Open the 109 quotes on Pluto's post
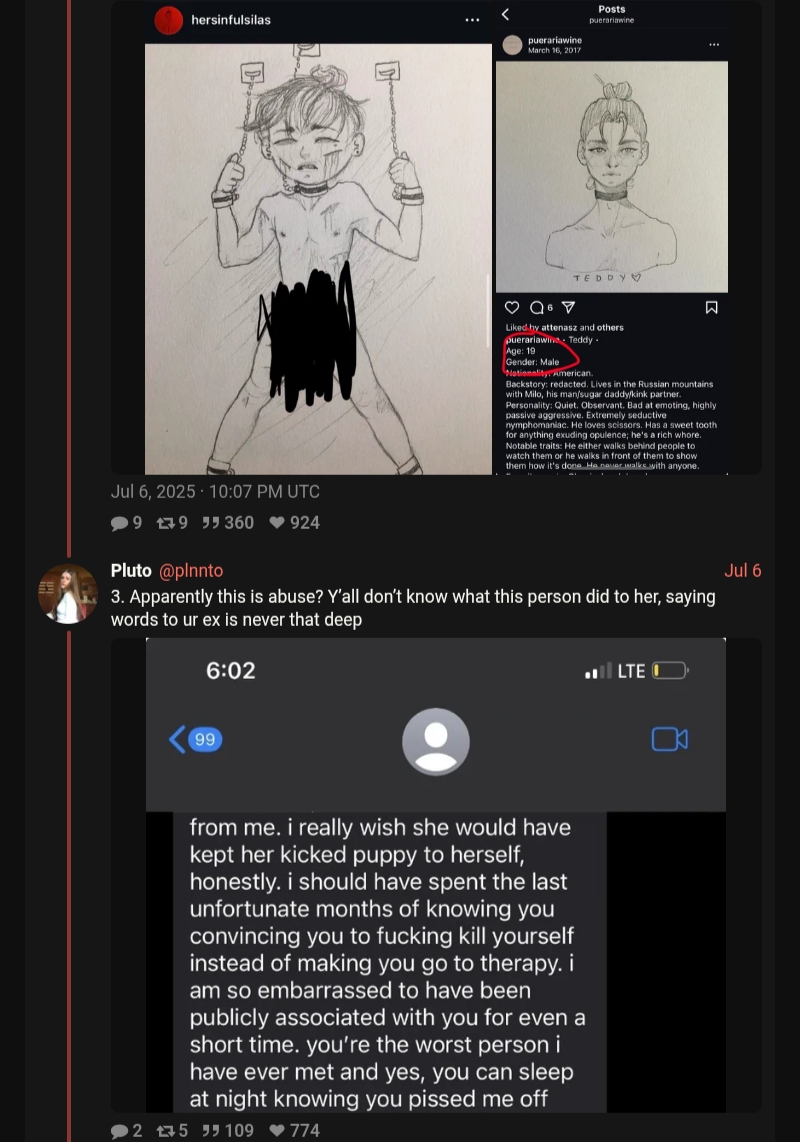 pyautogui.click(x=211, y=1131)
